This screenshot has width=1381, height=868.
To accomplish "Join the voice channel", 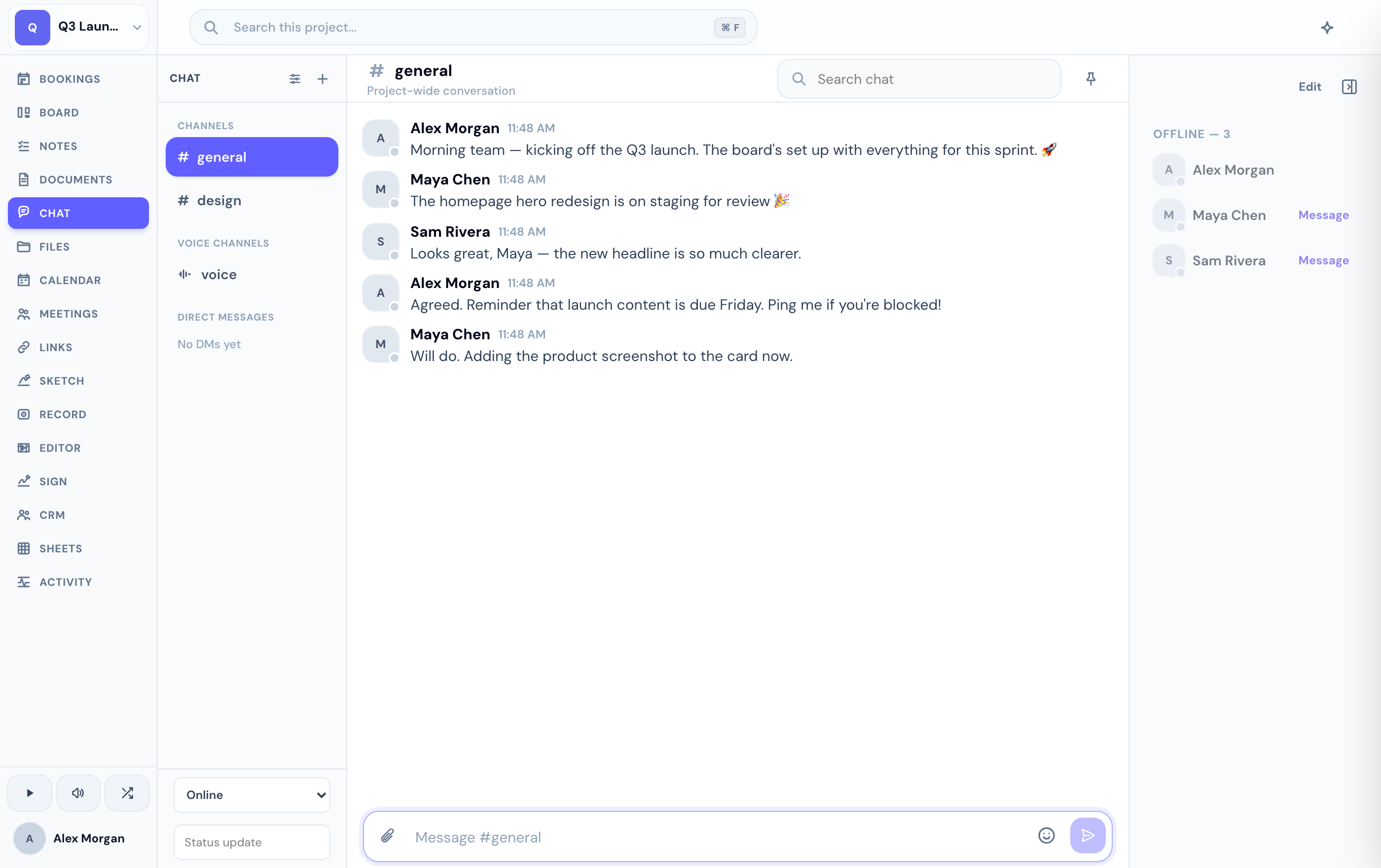I will (252, 275).
